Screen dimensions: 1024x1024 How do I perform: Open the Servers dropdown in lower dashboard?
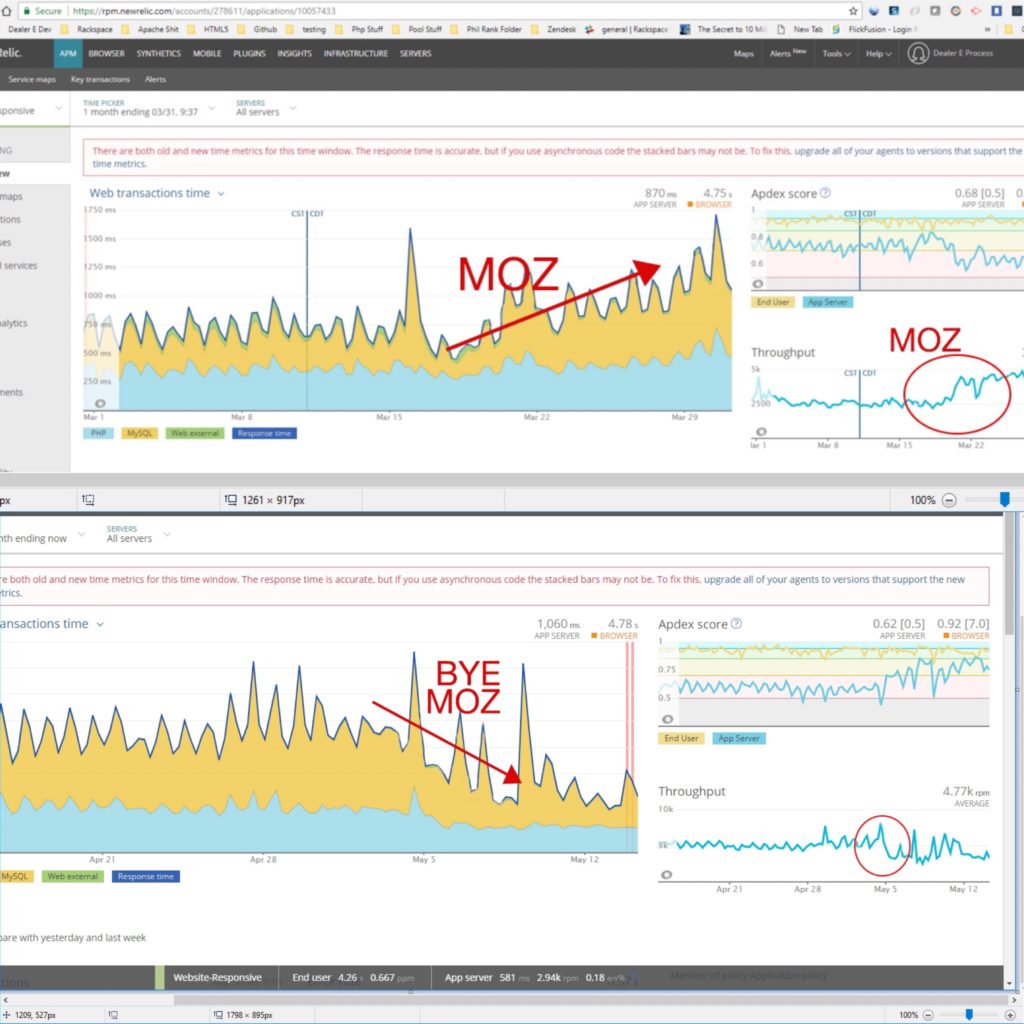pos(138,534)
